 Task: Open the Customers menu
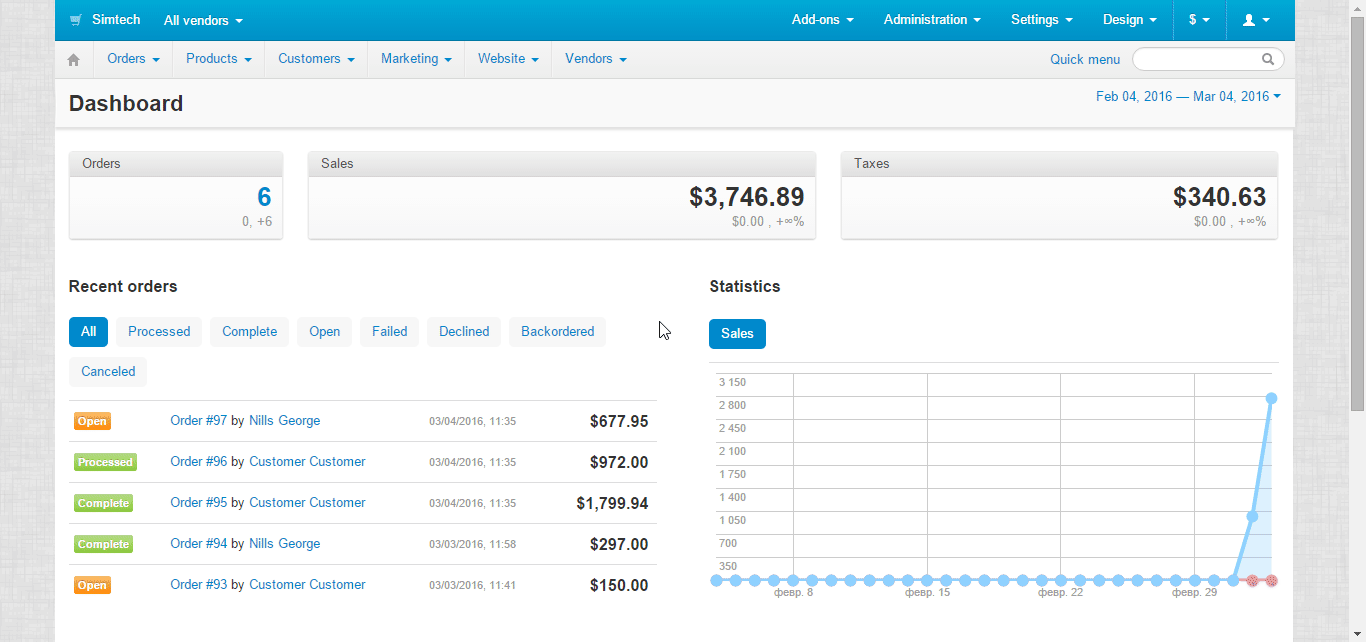click(316, 59)
